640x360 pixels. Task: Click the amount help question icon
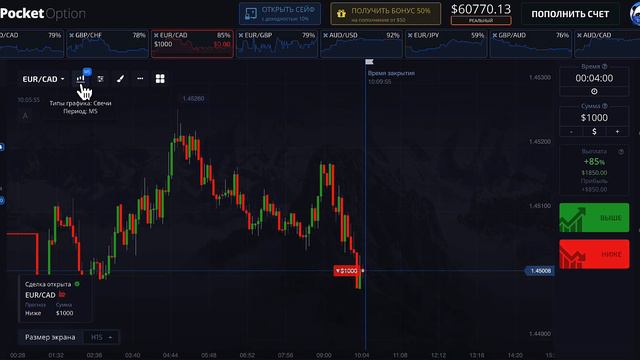(604, 106)
